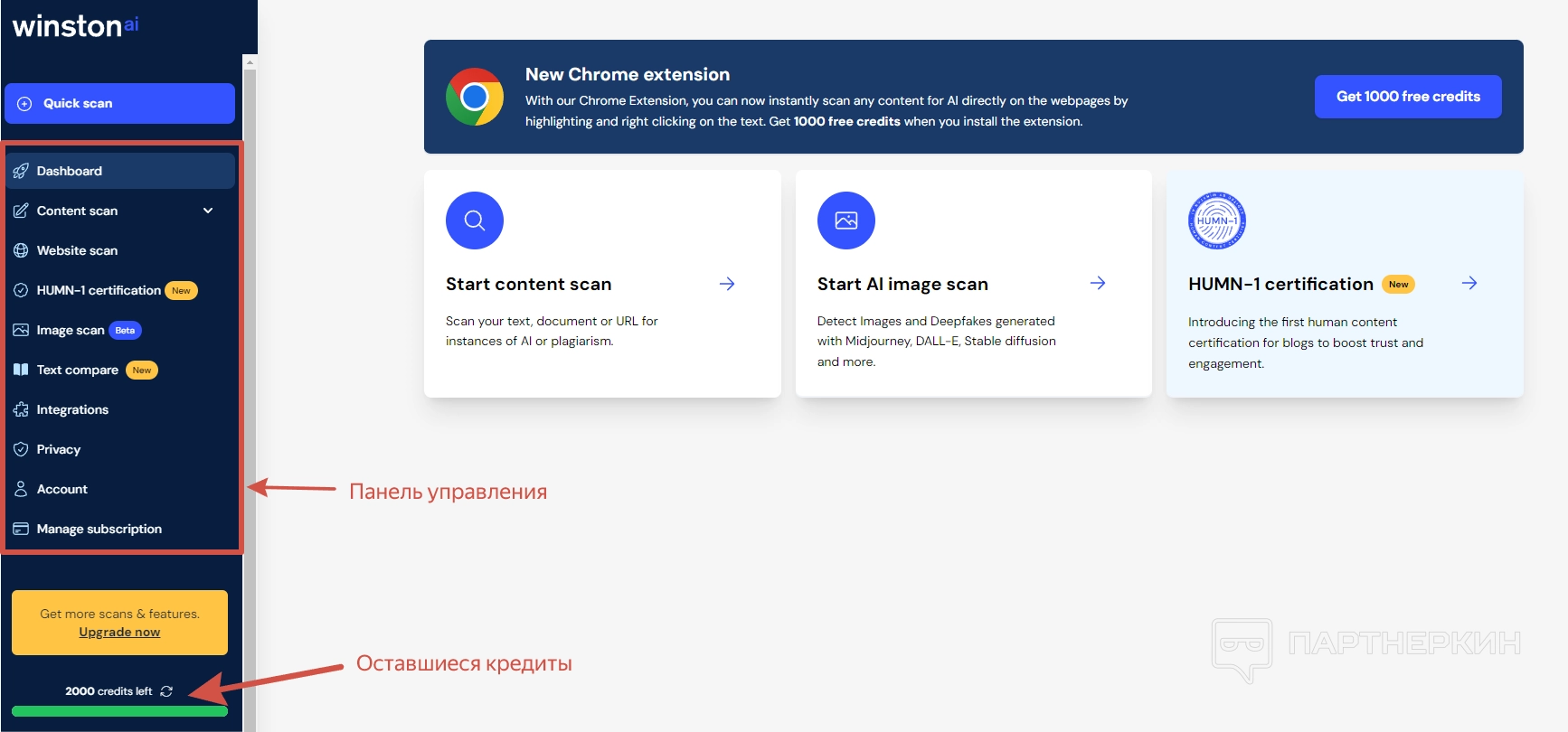Viewport: 1568px width, 732px height.
Task: Follow the Upgrade now link
Action: pyautogui.click(x=119, y=633)
